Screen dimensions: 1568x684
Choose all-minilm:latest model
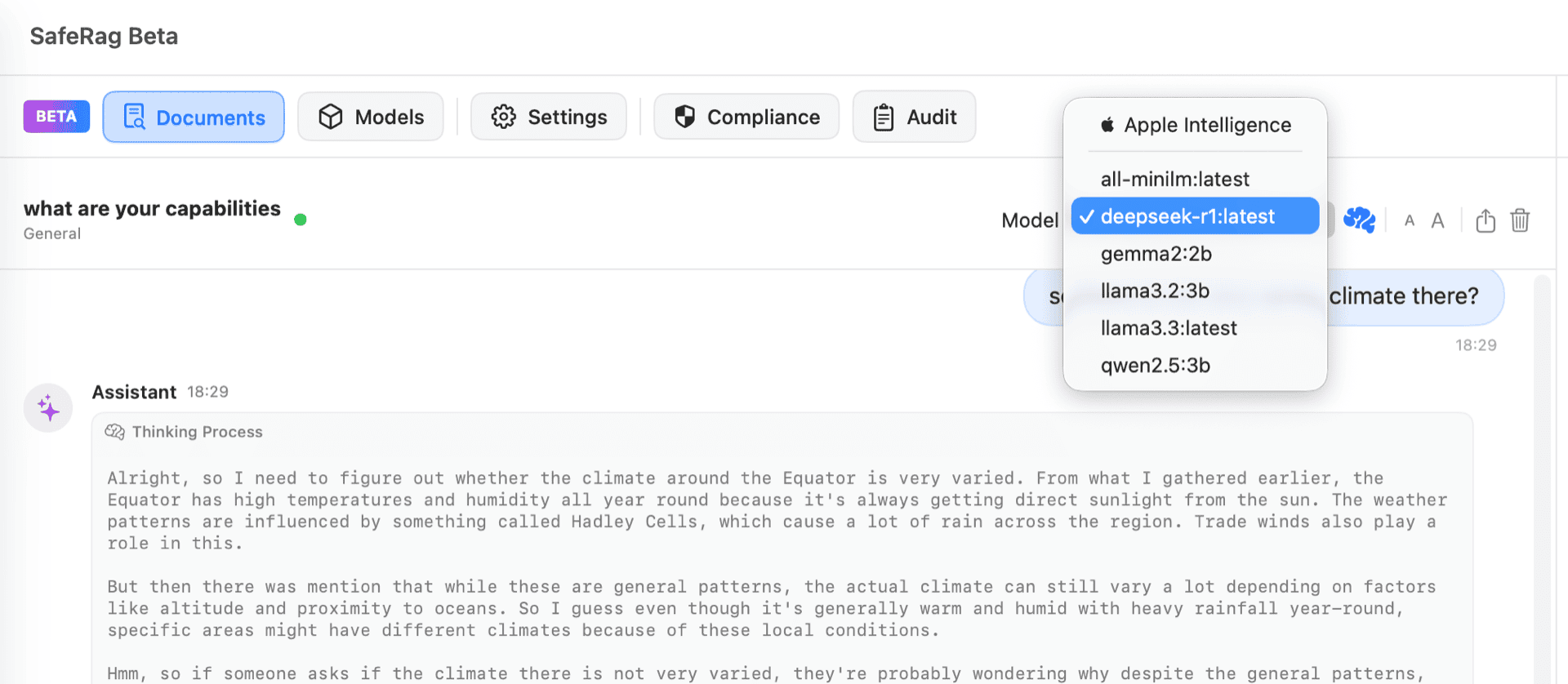[x=1195, y=179]
